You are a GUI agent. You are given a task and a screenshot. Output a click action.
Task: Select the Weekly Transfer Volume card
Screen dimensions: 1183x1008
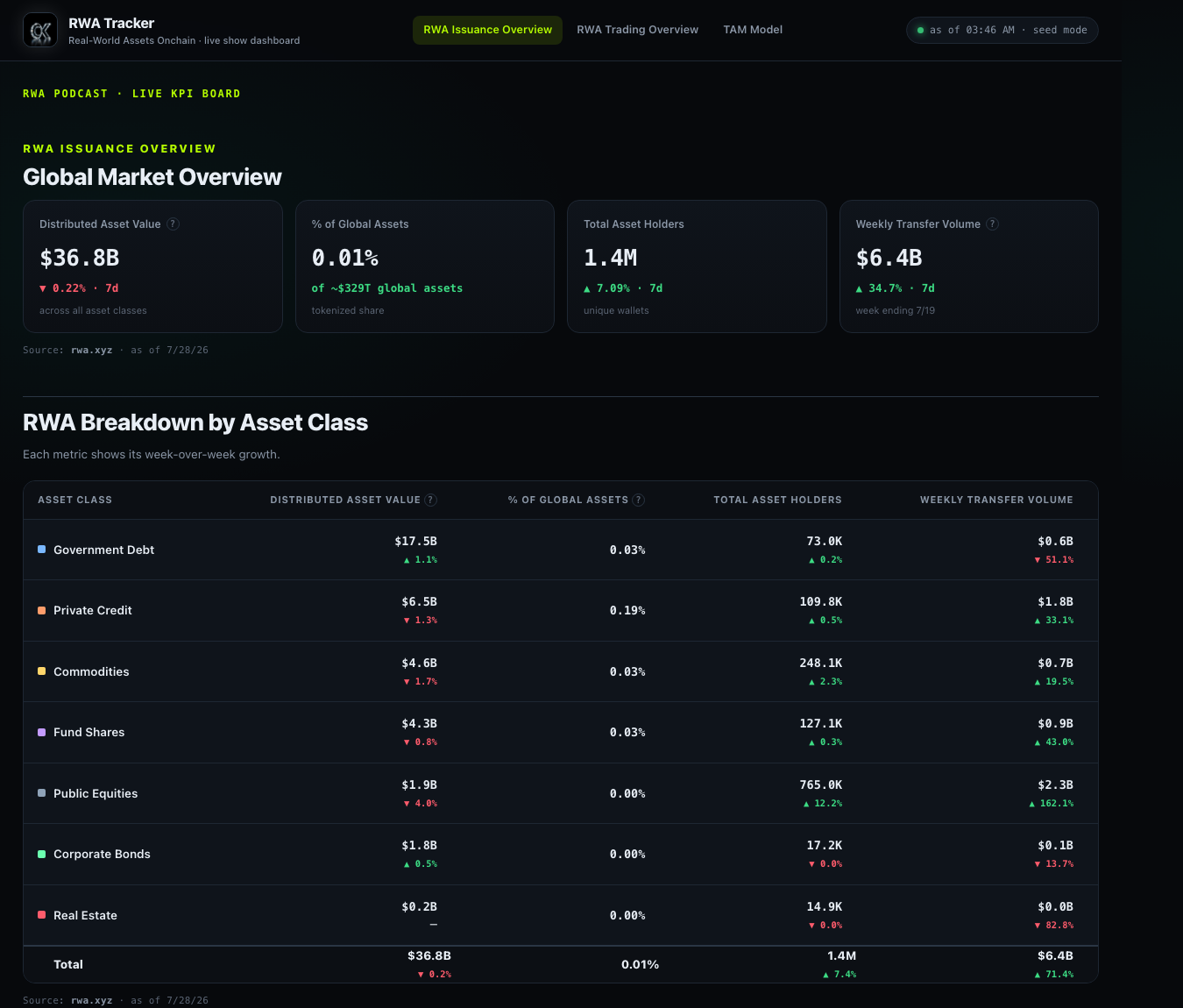coord(969,266)
